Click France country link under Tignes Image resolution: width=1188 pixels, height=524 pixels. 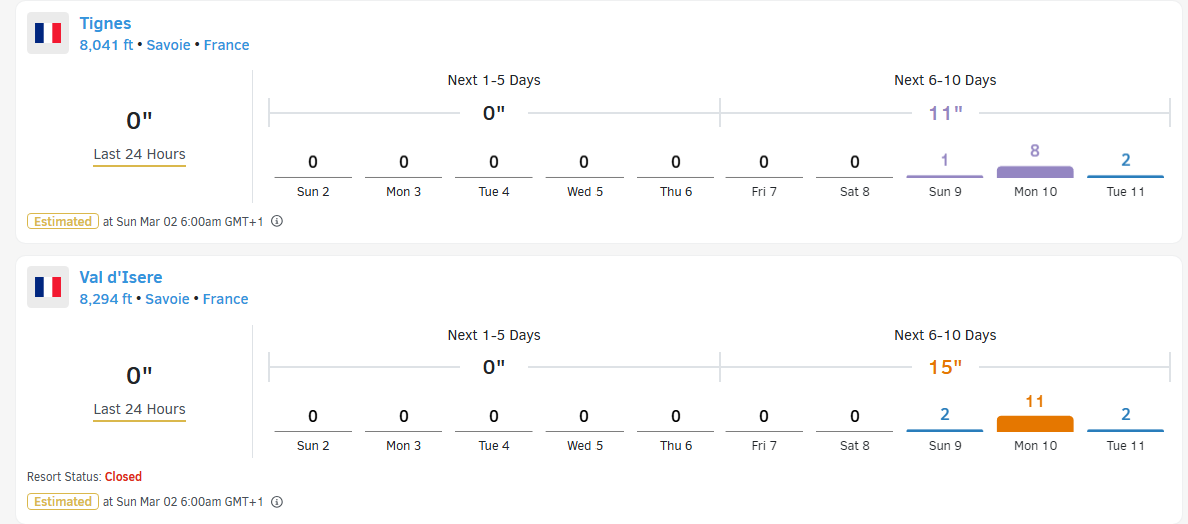tap(227, 45)
